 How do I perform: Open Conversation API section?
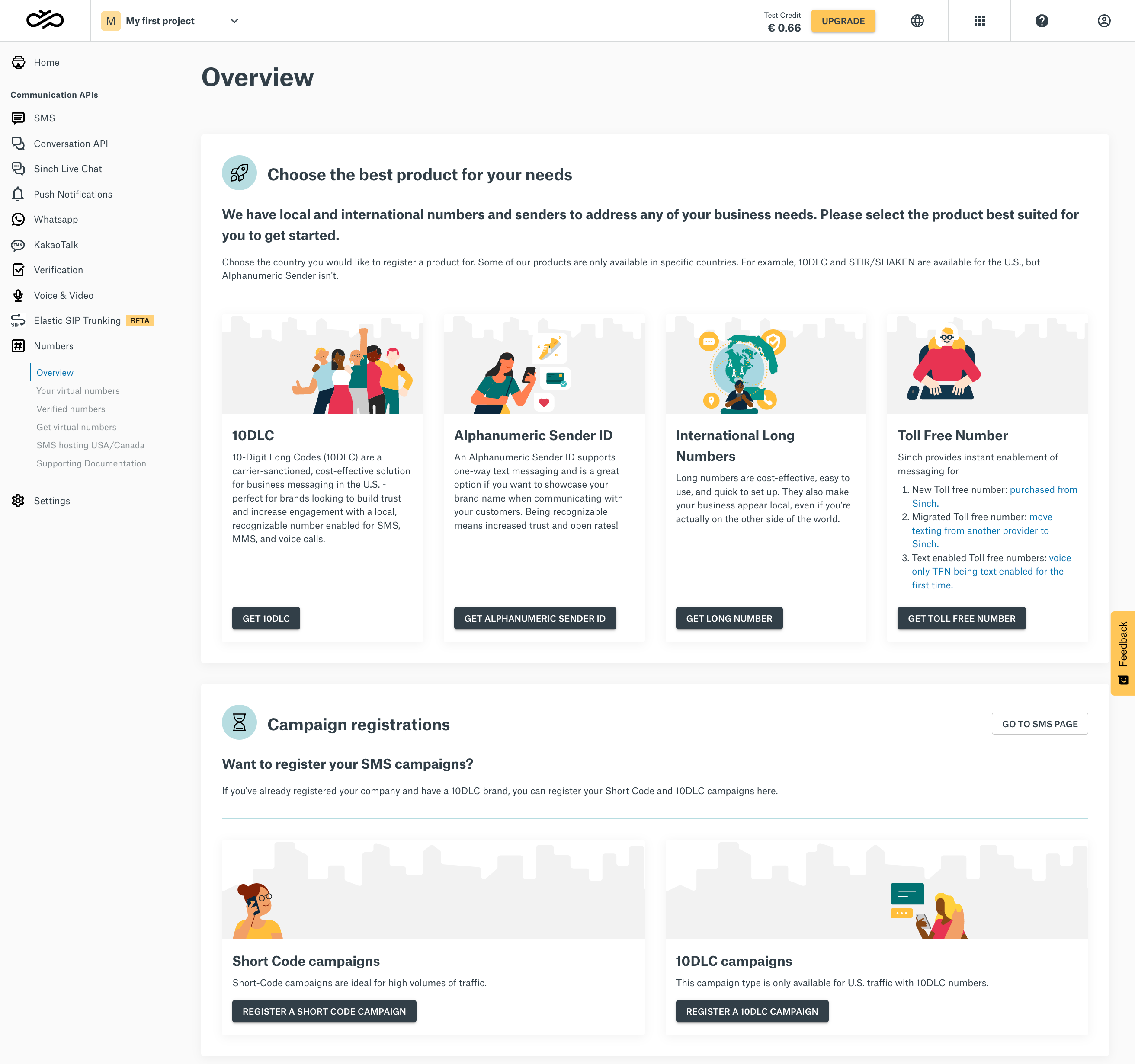70,142
